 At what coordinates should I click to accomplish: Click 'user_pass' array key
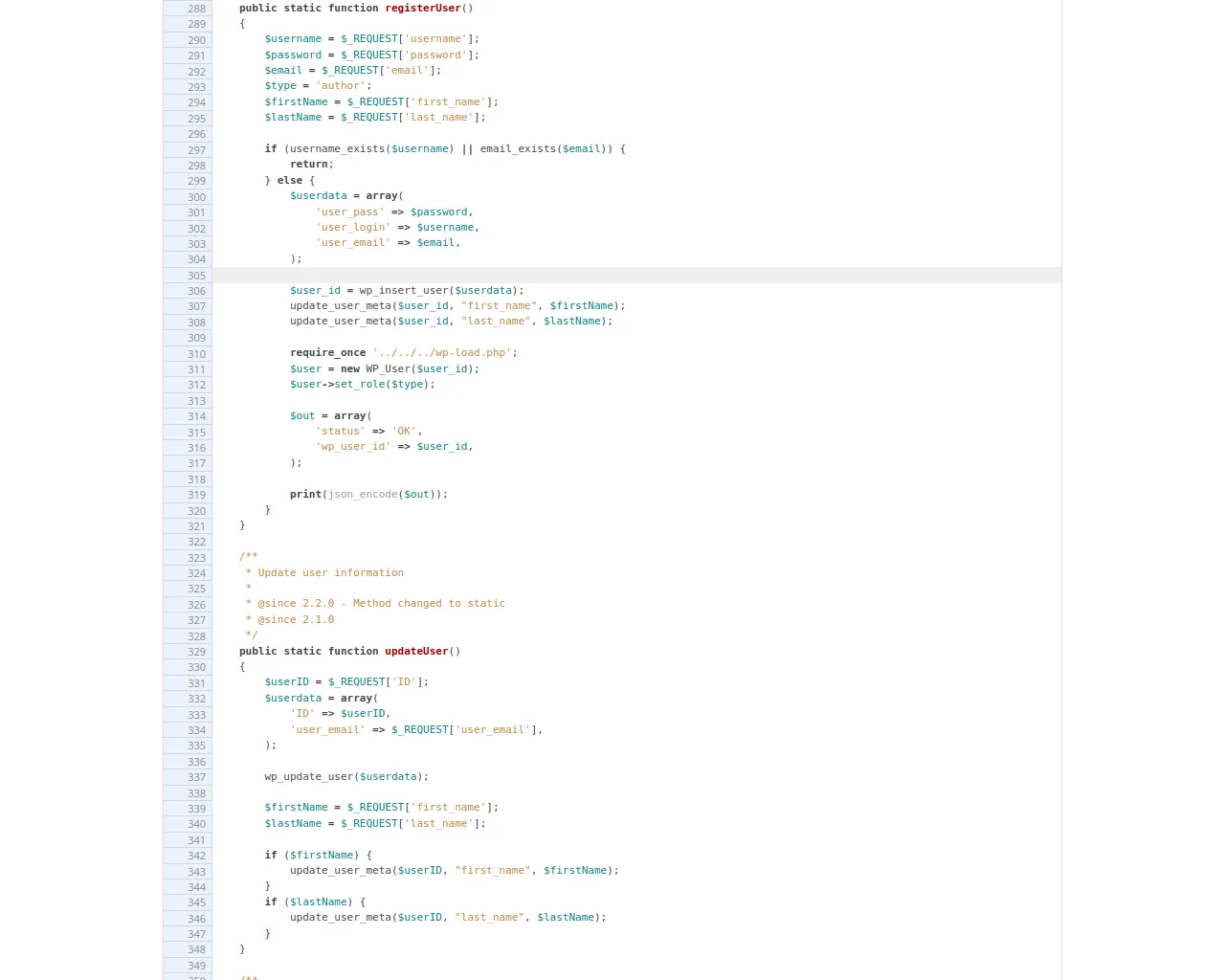[350, 212]
